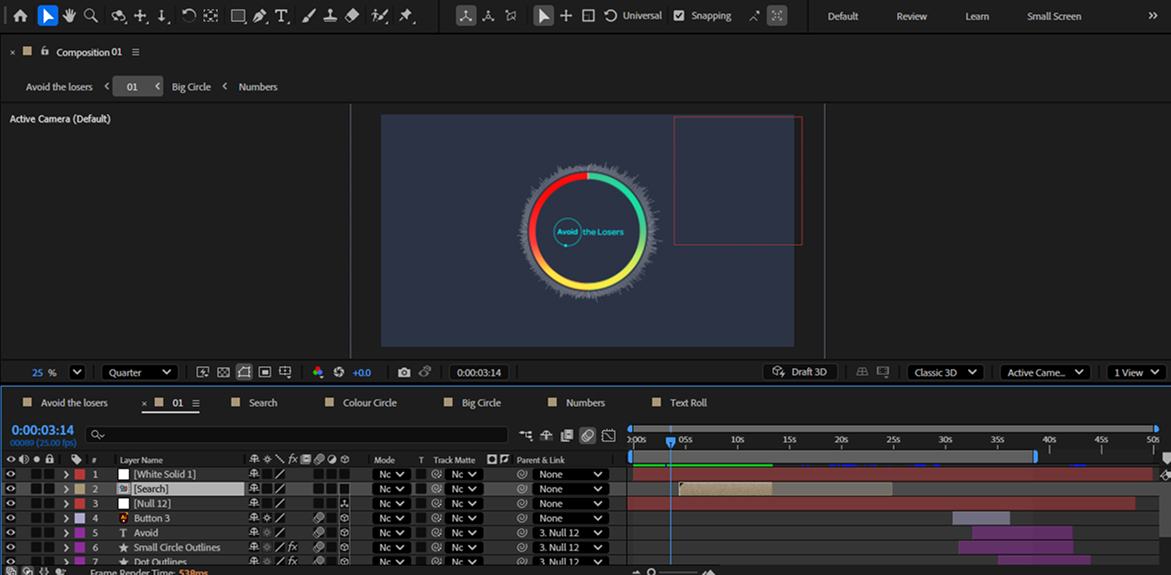Hide the White Solid 1 layer

11,474
